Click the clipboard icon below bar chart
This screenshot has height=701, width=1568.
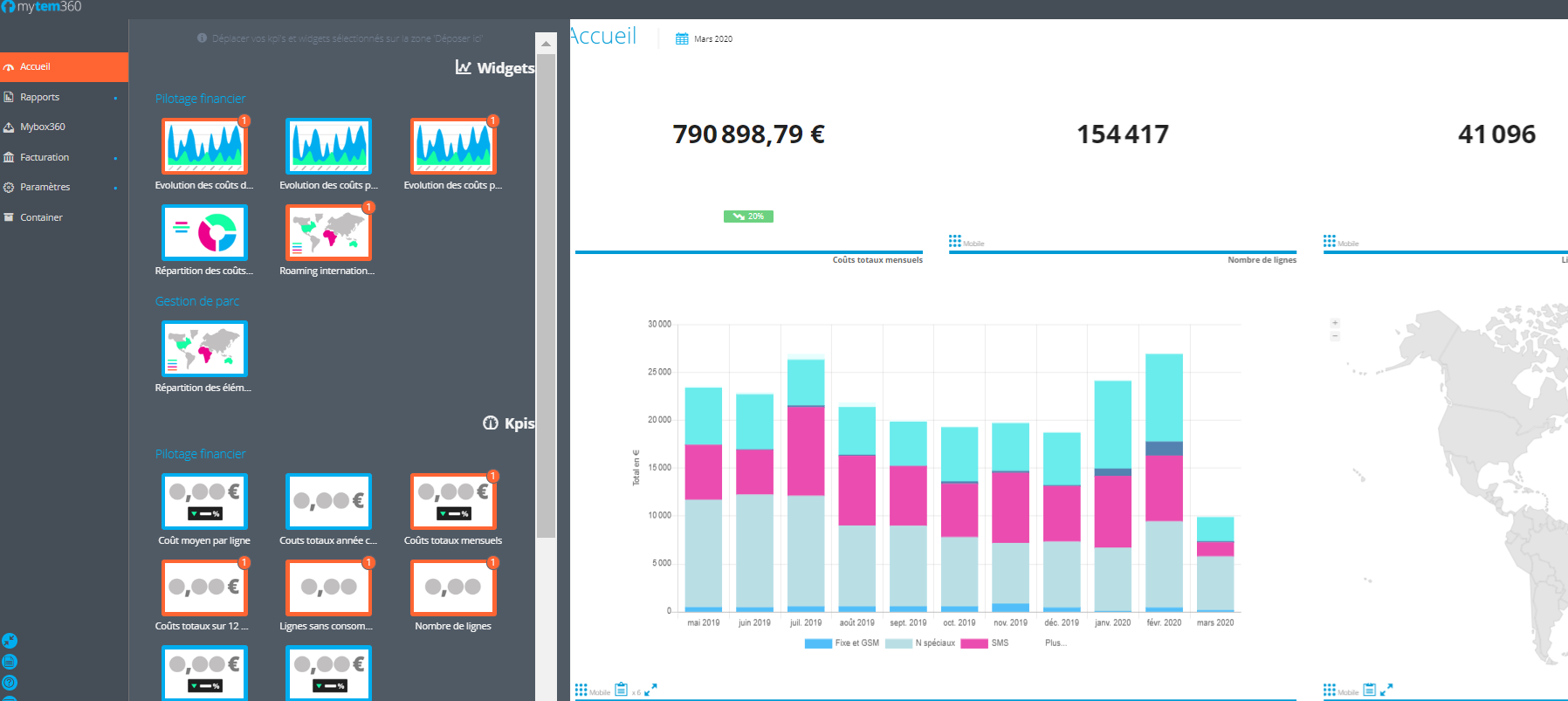point(621,690)
